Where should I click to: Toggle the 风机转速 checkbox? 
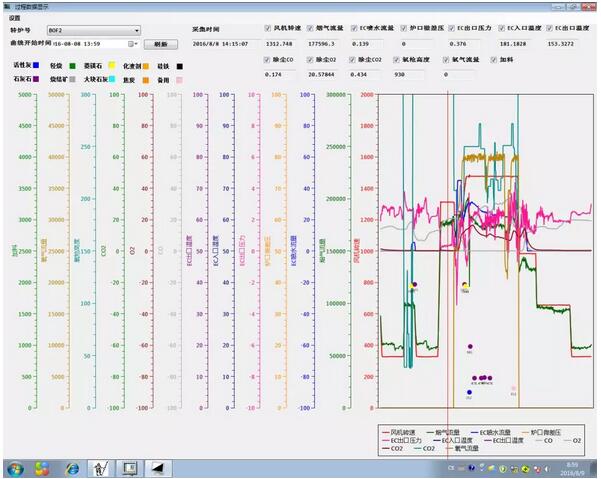(x=267, y=28)
